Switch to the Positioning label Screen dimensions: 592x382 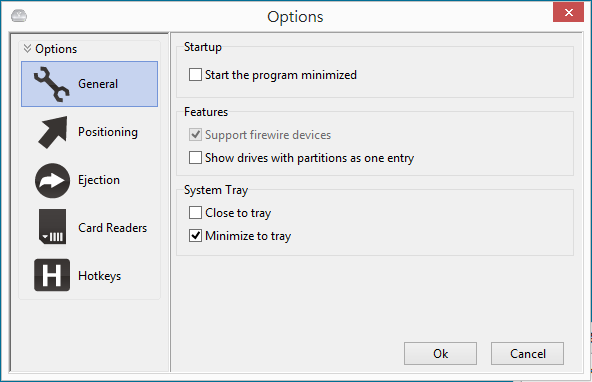(108, 132)
